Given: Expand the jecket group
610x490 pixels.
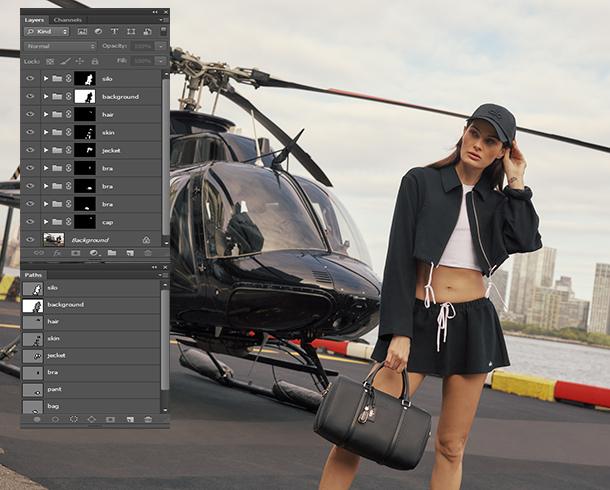Looking at the screenshot, I should (x=46, y=150).
